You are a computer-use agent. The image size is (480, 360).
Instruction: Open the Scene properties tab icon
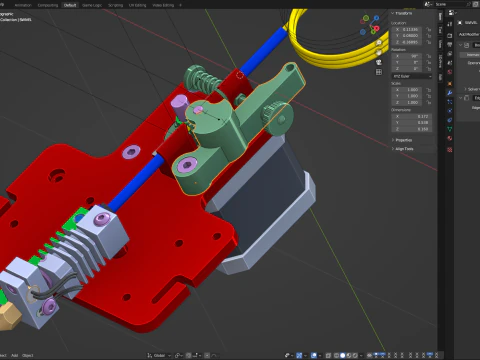[450, 63]
